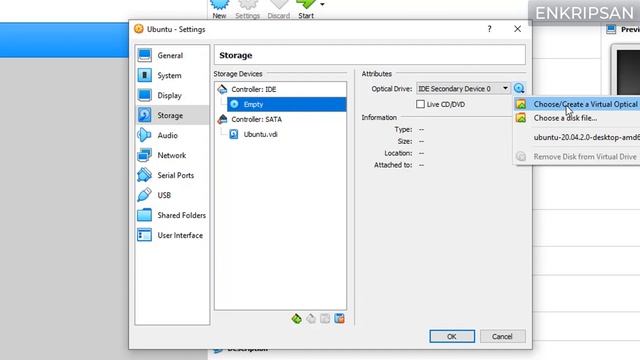Open the User Interface settings category
The image size is (640, 360).
pyautogui.click(x=172, y=235)
